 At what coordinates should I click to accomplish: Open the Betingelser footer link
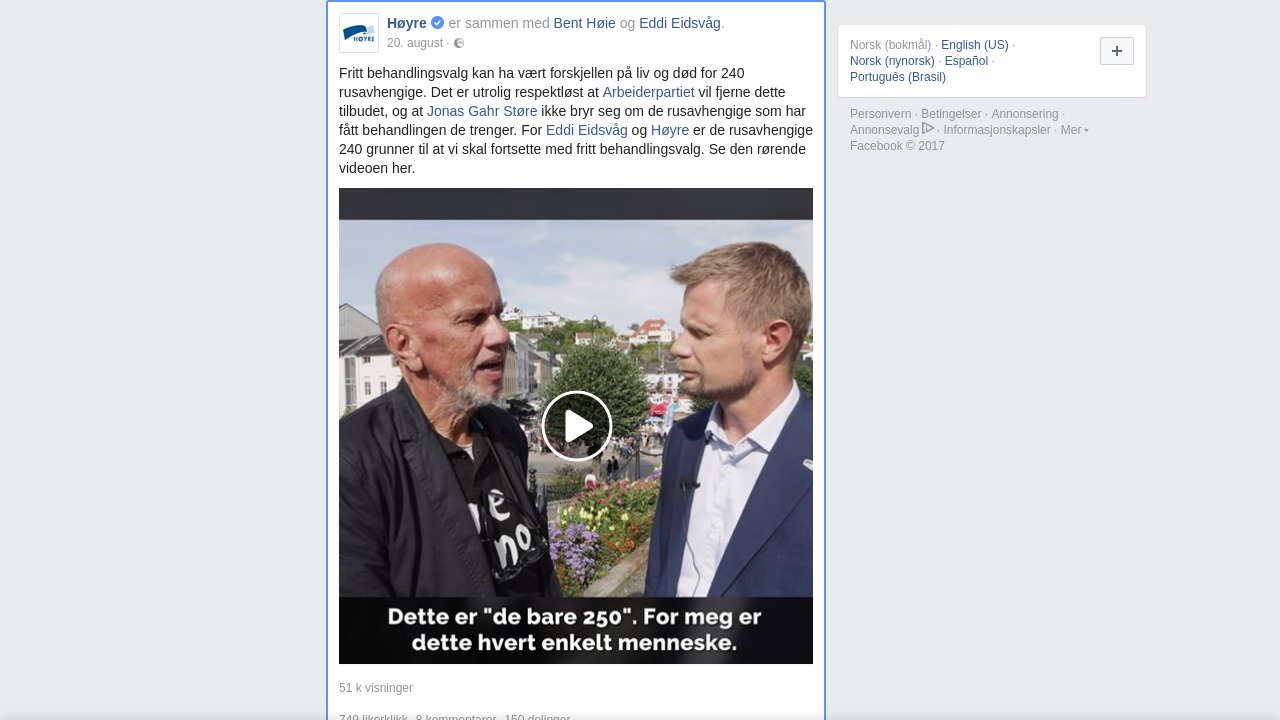click(951, 114)
